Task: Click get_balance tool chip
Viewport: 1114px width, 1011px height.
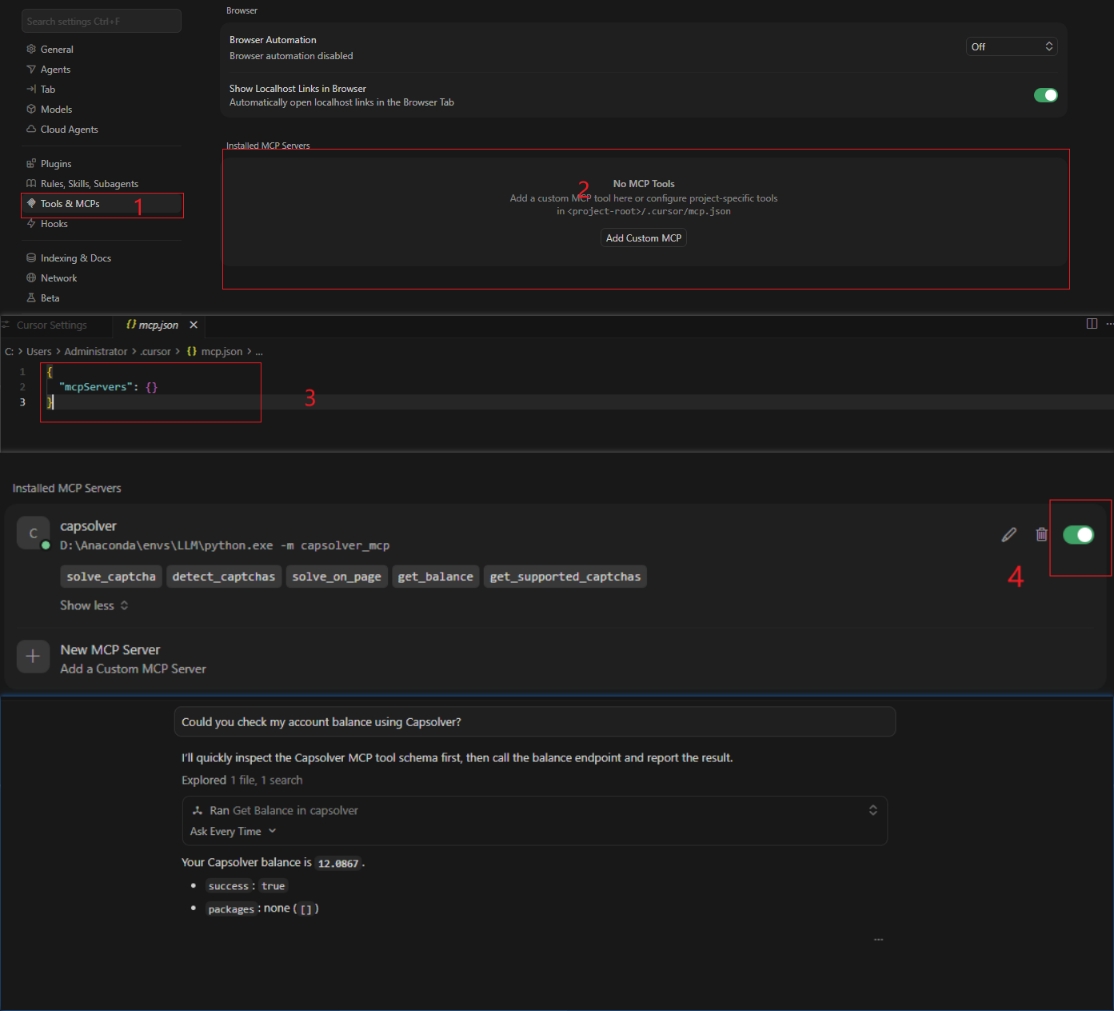Action: coord(436,576)
